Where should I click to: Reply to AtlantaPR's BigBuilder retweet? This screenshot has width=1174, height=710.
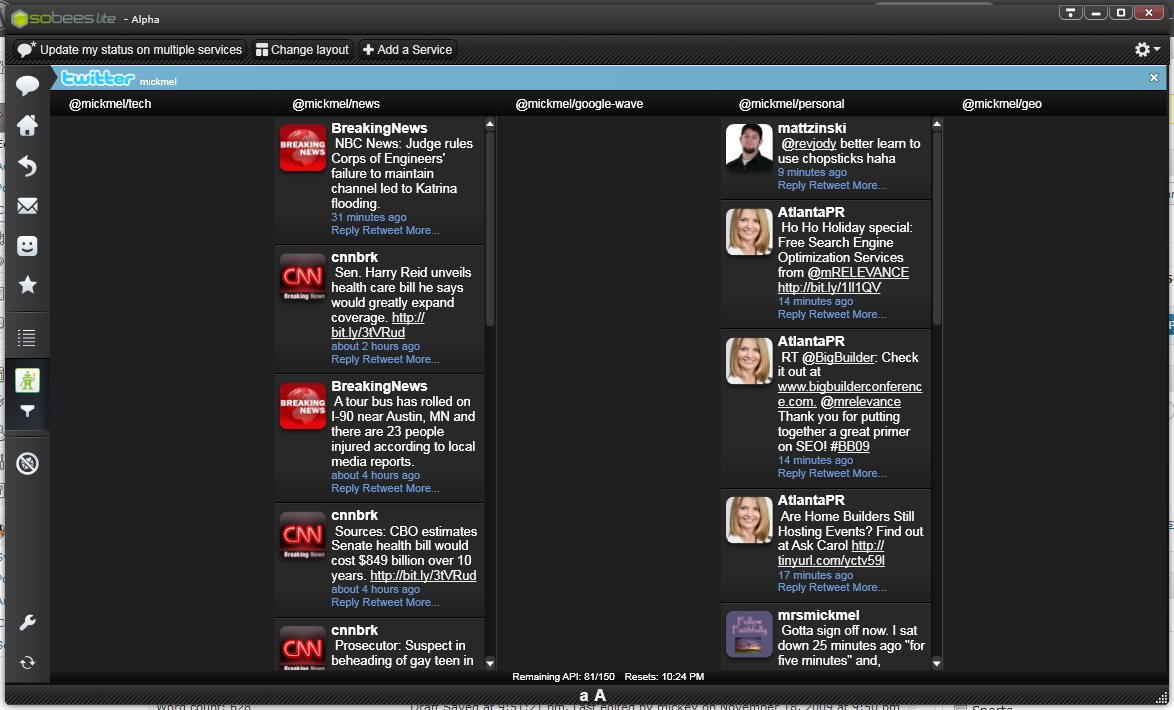791,473
